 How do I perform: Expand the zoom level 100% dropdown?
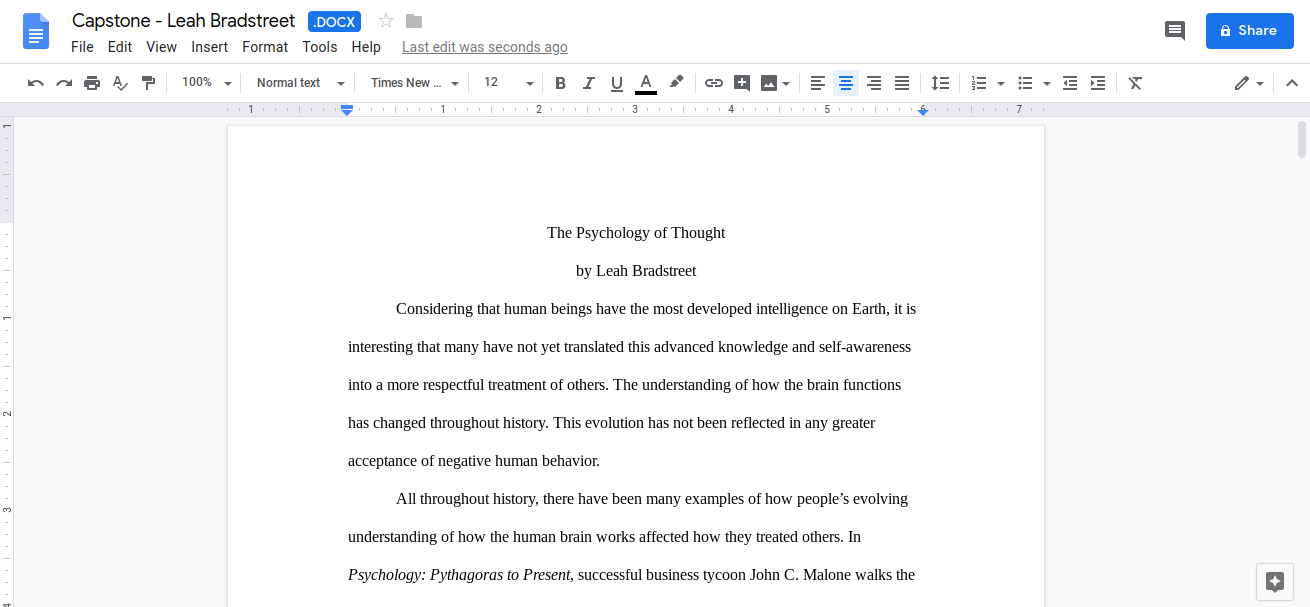click(207, 83)
